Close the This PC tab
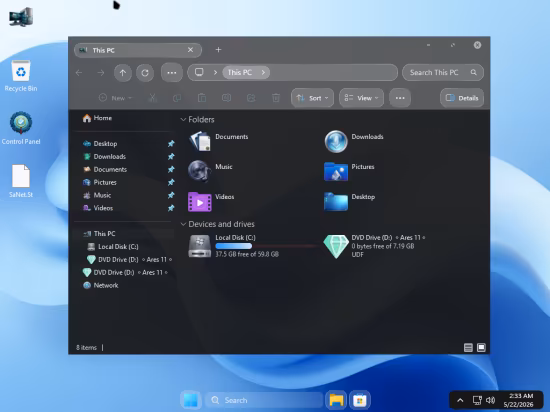The image size is (550, 412). [x=190, y=50]
